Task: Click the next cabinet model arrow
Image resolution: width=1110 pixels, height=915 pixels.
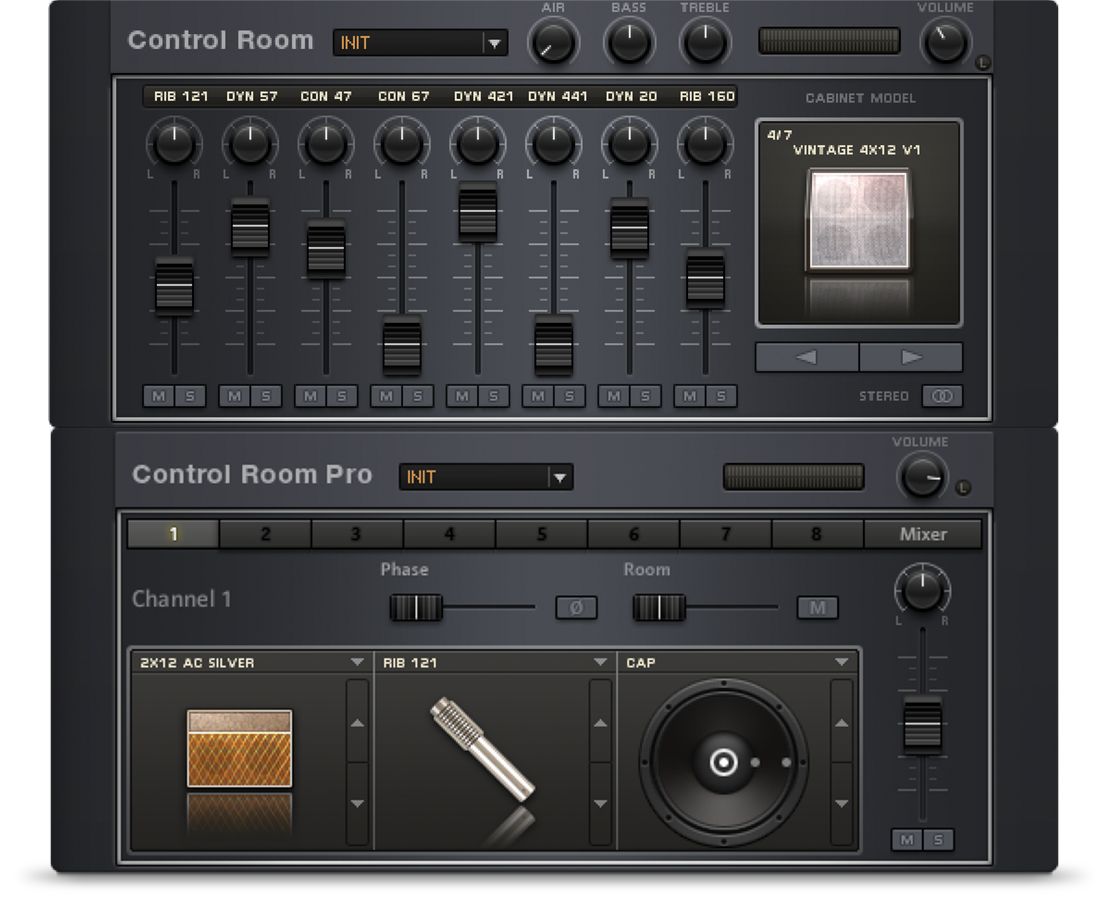Action: tap(911, 357)
